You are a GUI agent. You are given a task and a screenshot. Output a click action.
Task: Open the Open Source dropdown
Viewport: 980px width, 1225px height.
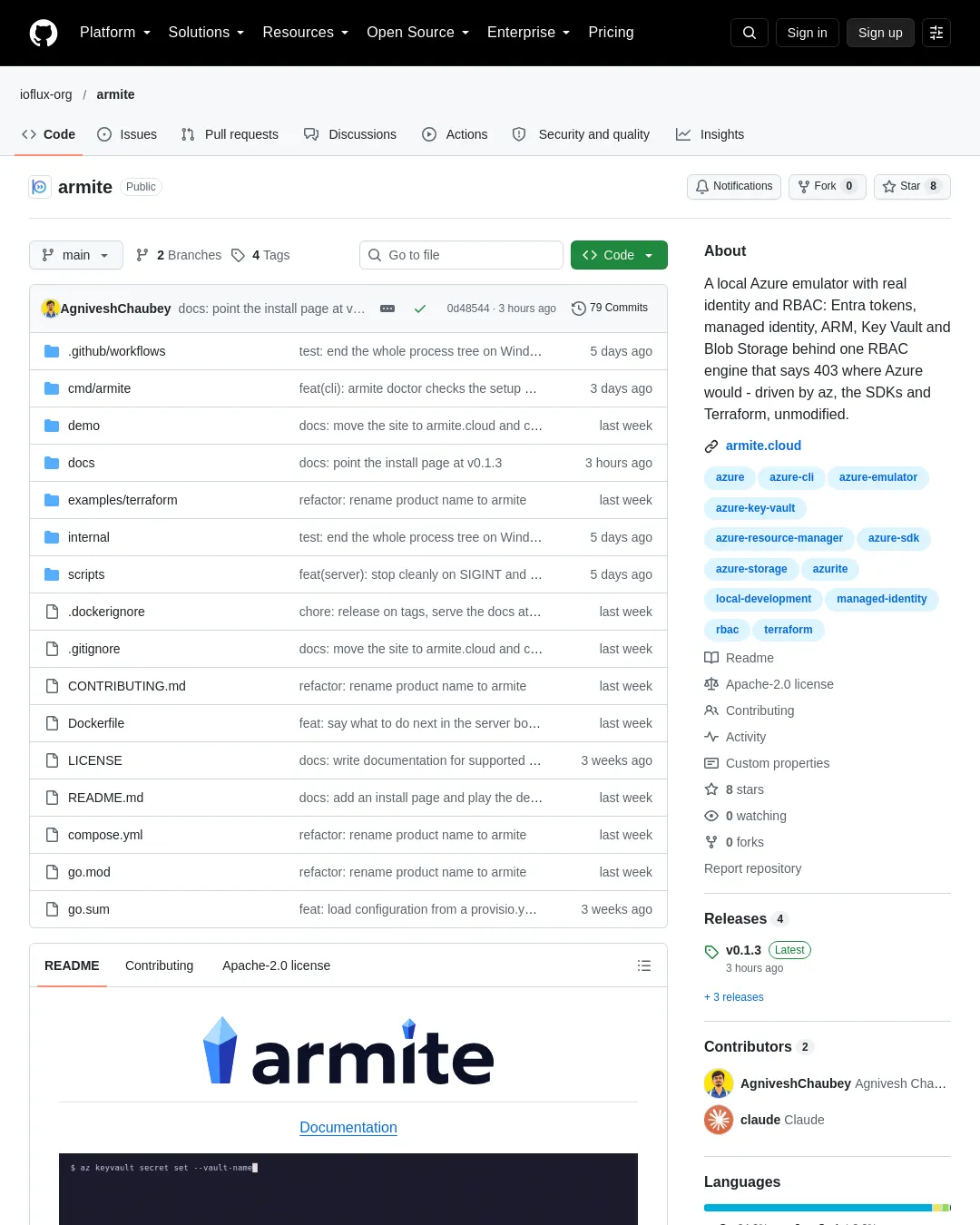pyautogui.click(x=418, y=33)
